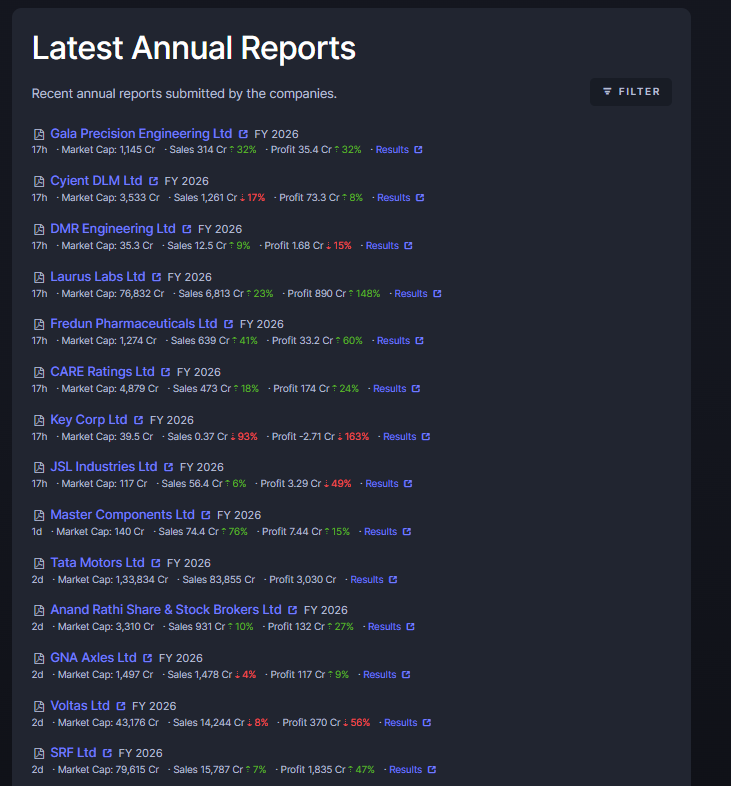Click external link icon after Fredun Pharmaceuticals Ltd
Viewport: 731px width, 786px height.
pos(229,325)
